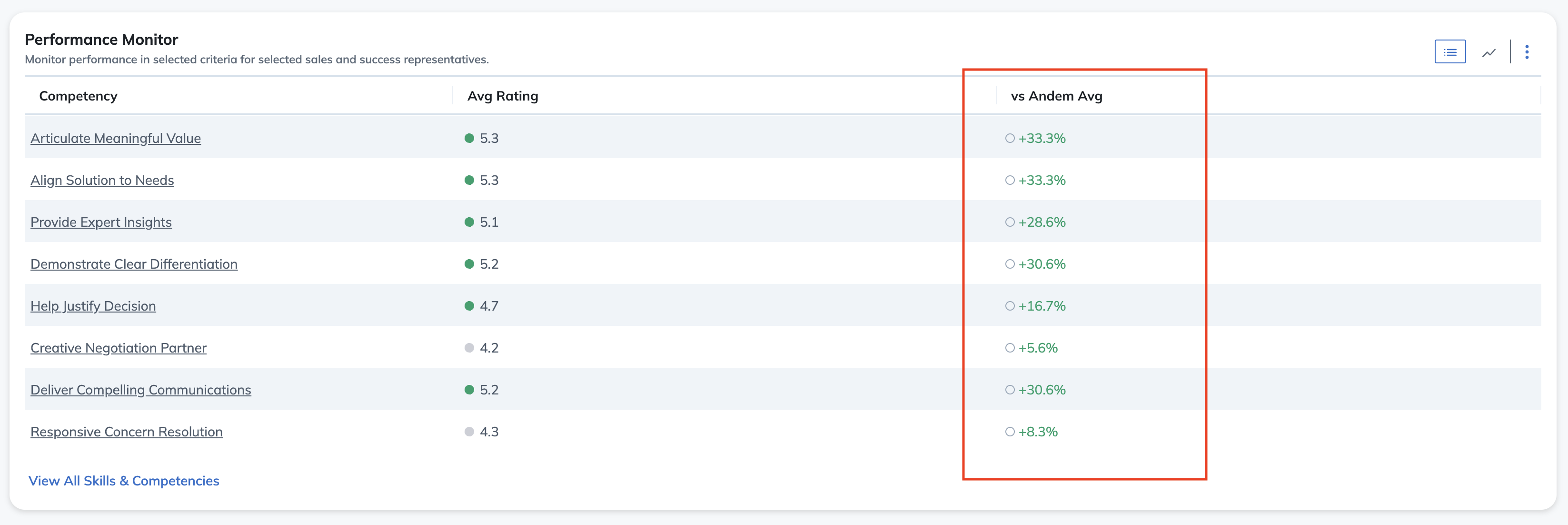Sort by the Avg Rating column header
The width and height of the screenshot is (1568, 525).
coord(503,96)
